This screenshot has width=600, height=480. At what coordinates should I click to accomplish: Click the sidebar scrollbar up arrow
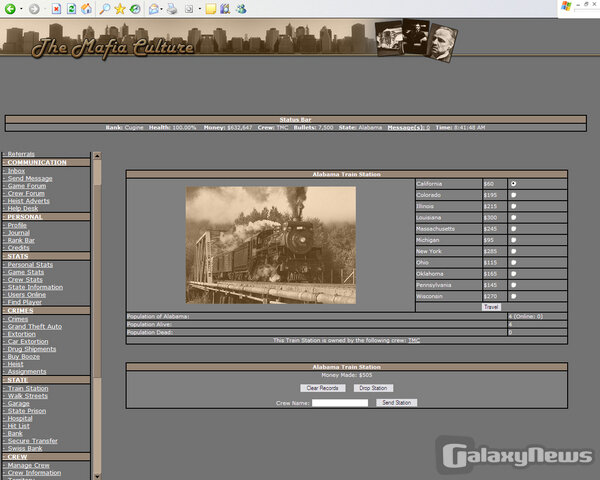click(x=97, y=156)
